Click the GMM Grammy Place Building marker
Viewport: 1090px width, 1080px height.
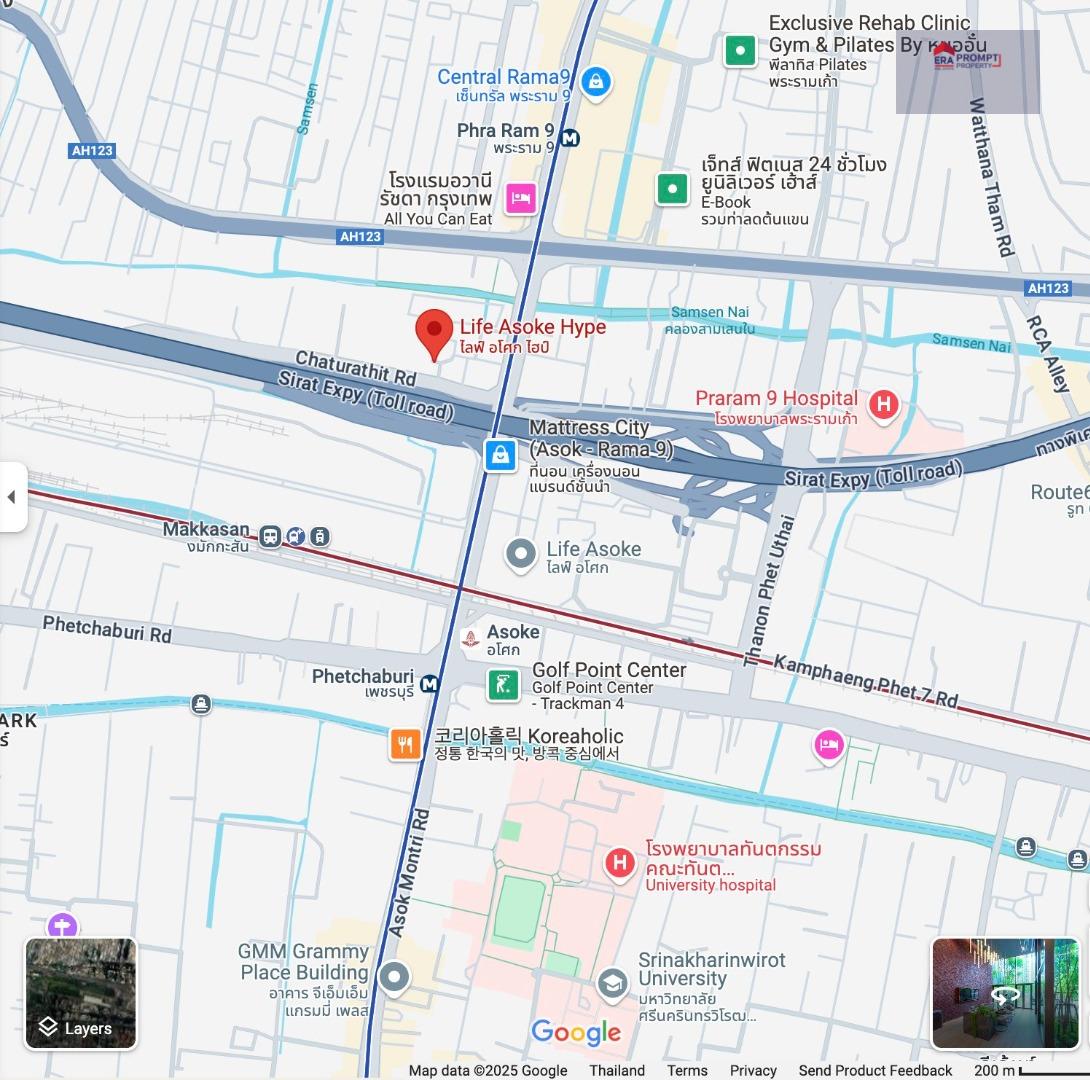pos(394,978)
